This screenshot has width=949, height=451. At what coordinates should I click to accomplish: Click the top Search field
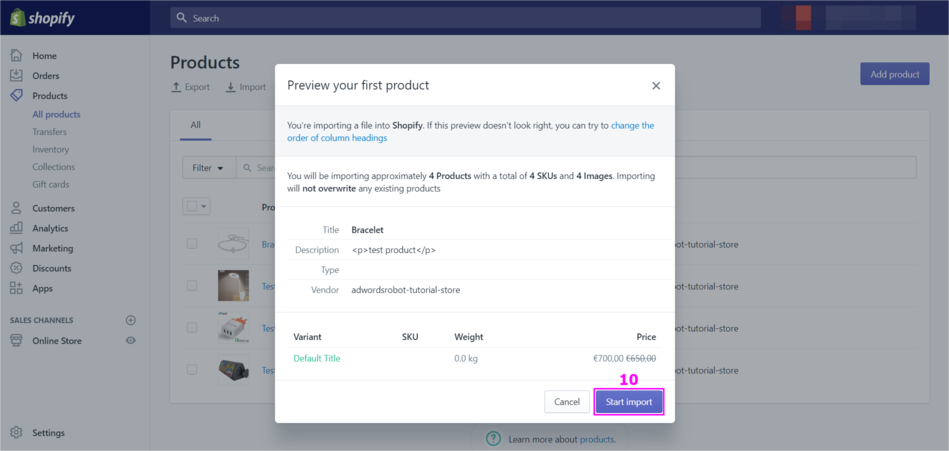coord(465,18)
